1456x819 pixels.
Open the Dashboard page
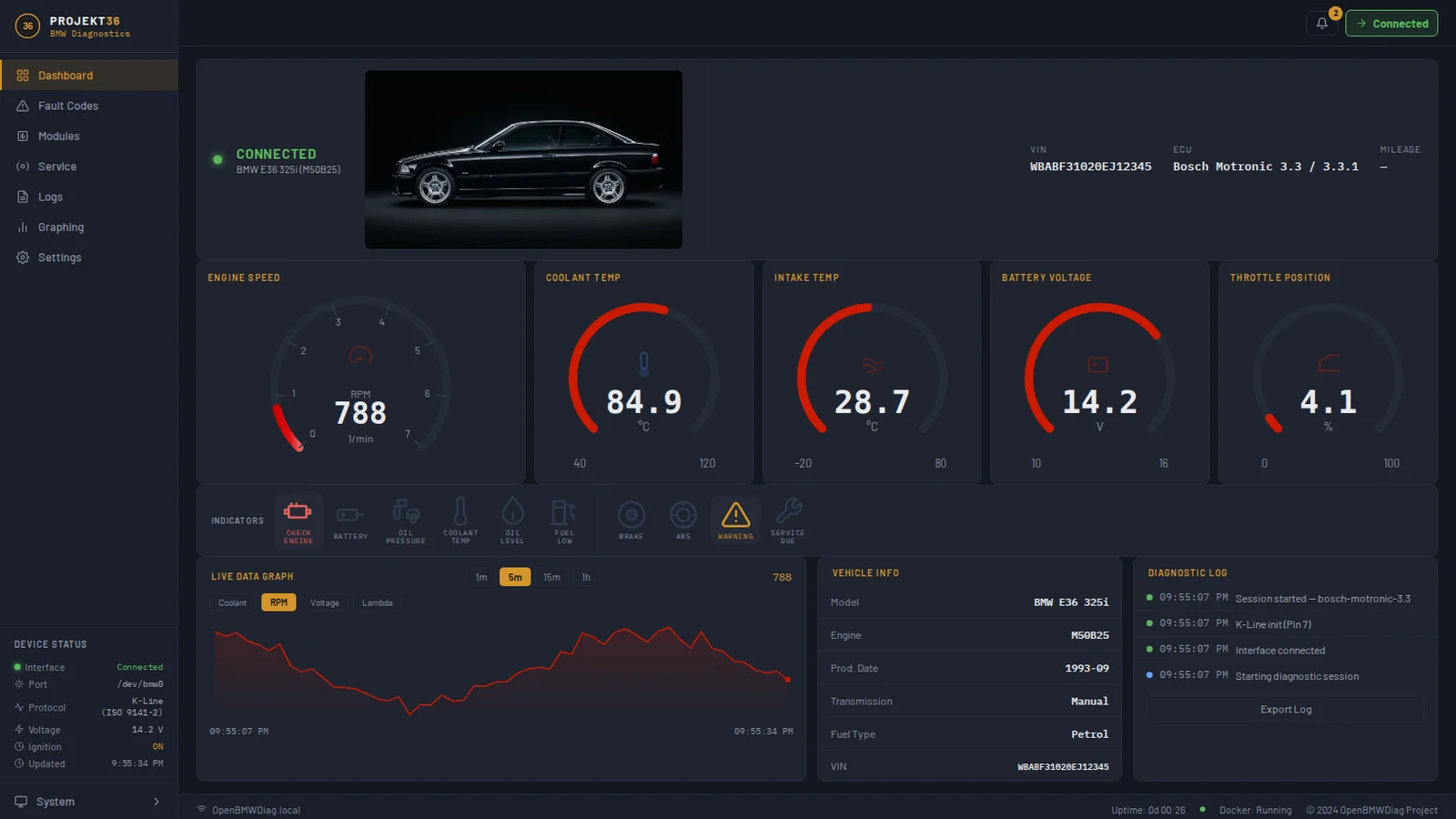tap(89, 76)
